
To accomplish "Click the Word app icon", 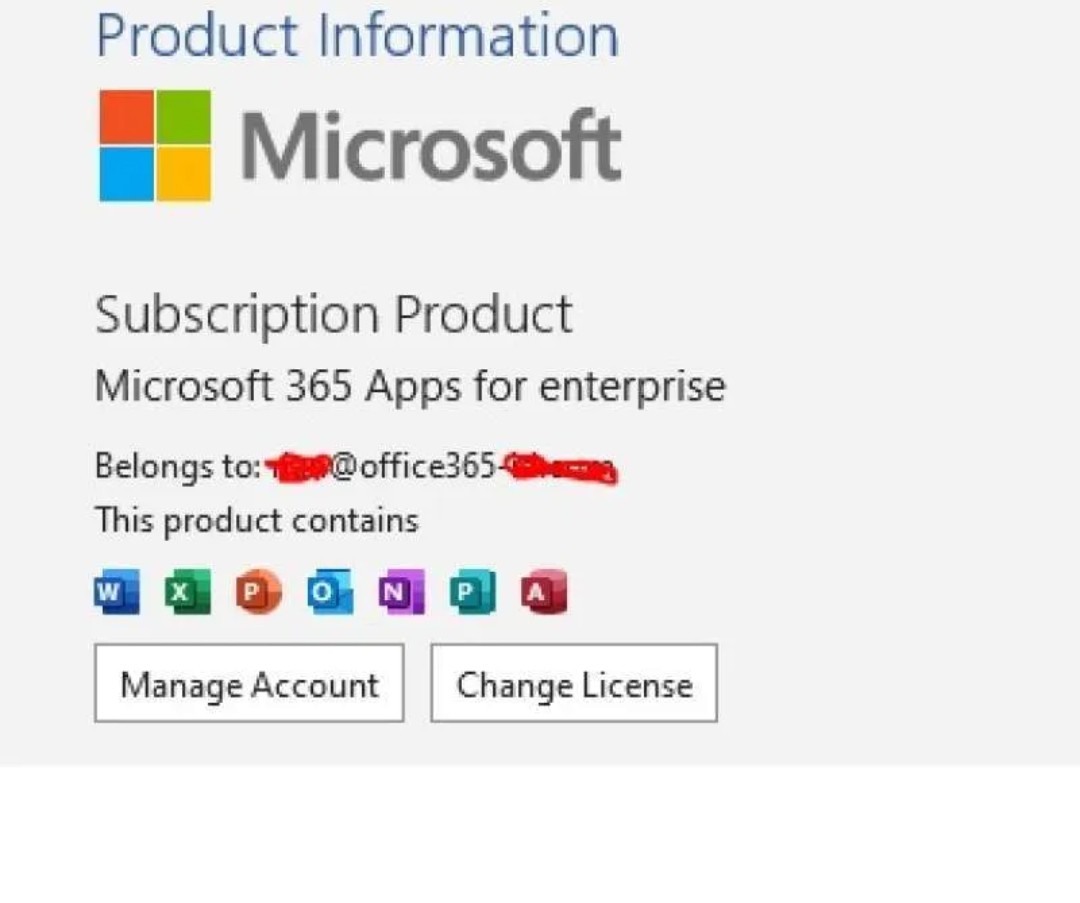I will [116, 591].
